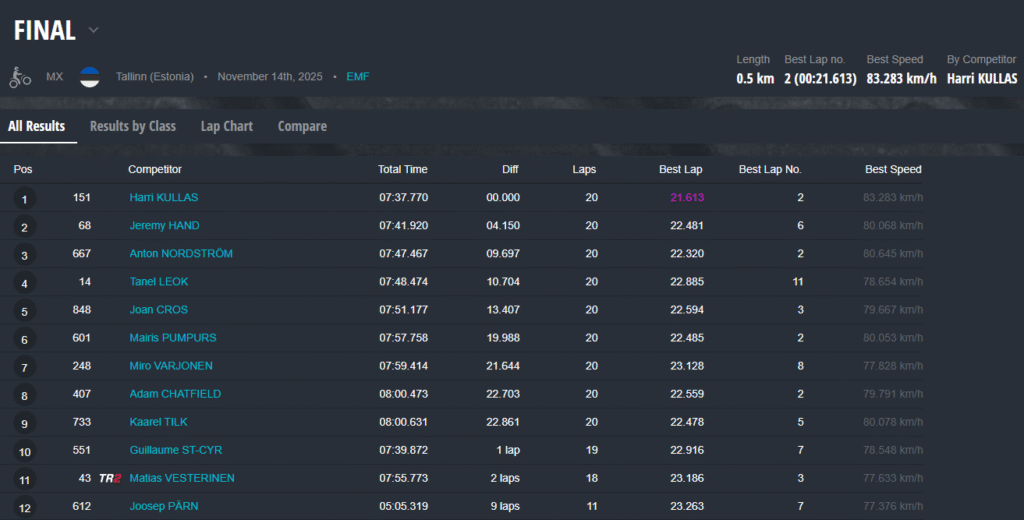This screenshot has width=1024, height=520.
Task: Select the All Results tab
Action: pos(37,126)
